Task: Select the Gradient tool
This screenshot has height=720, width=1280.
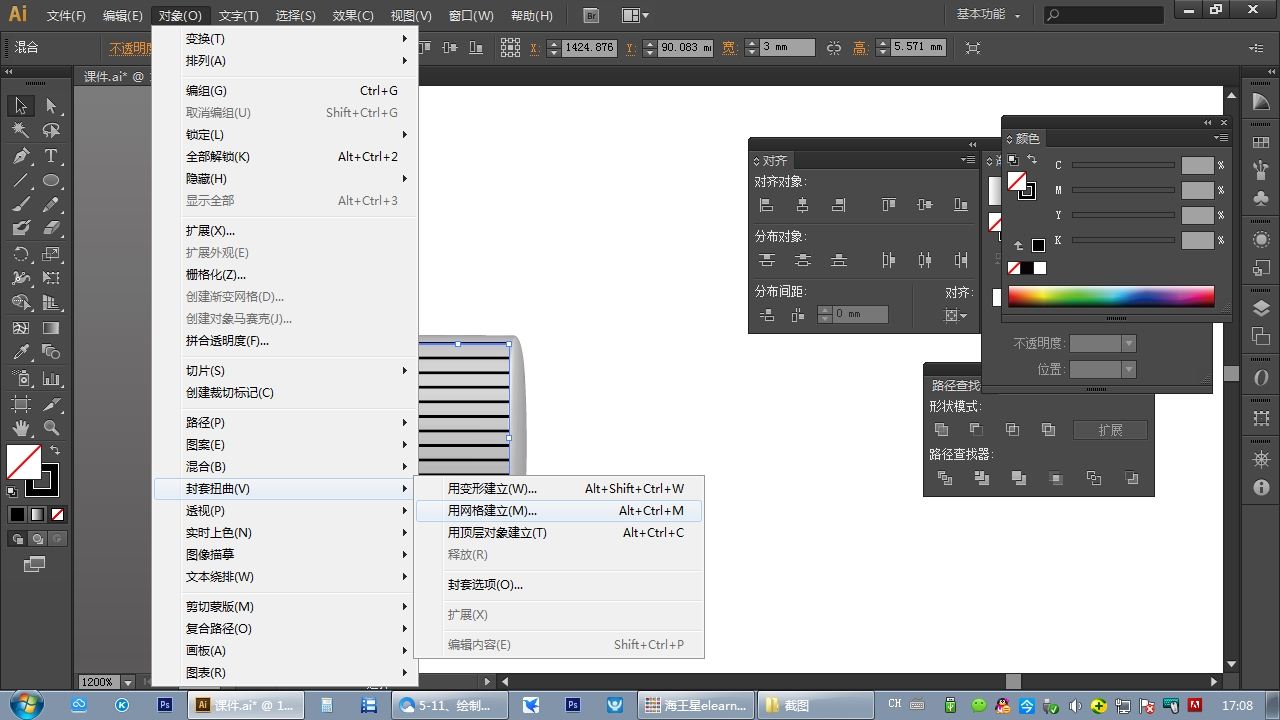Action: pos(51,328)
